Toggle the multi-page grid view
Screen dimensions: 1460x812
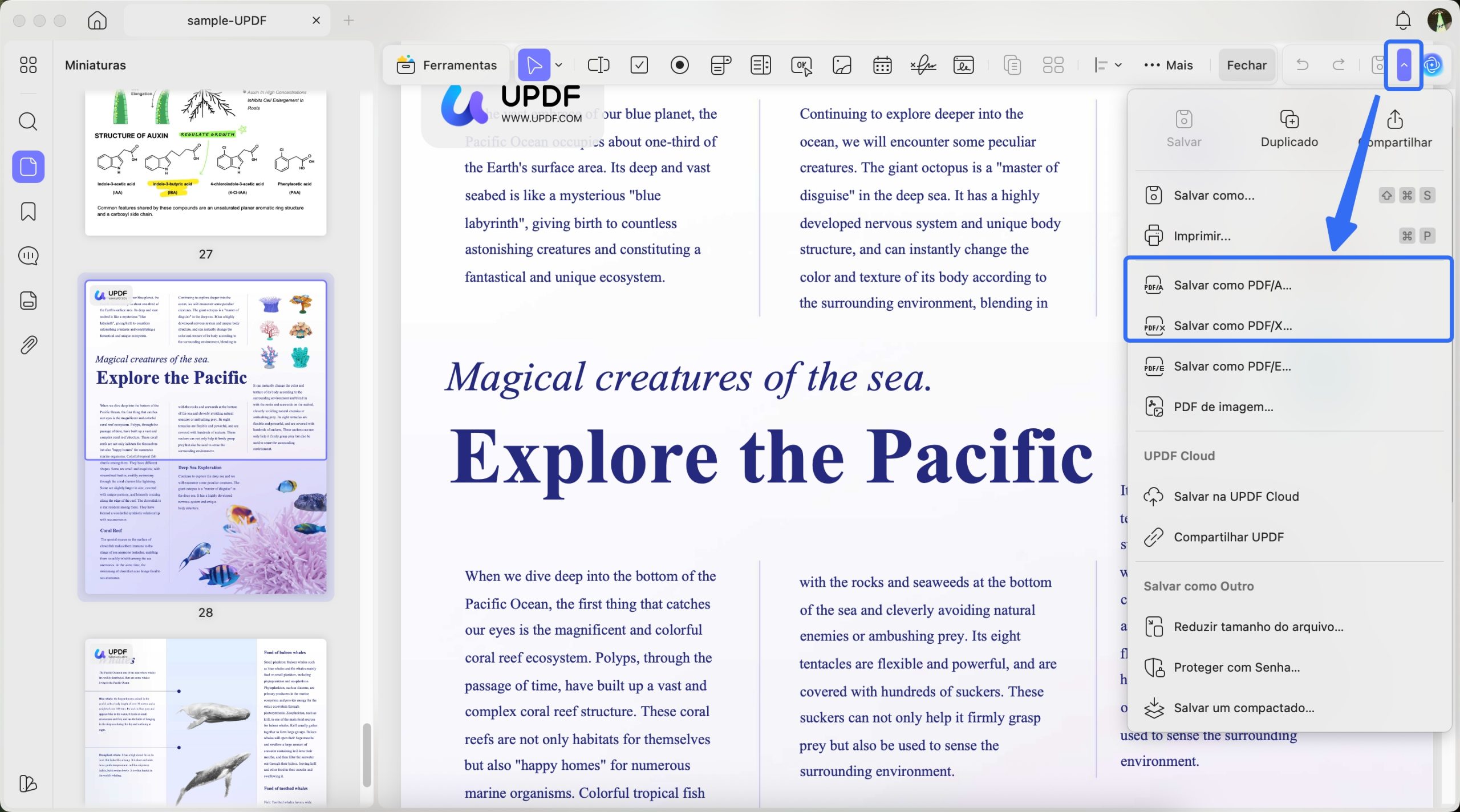click(x=1052, y=64)
